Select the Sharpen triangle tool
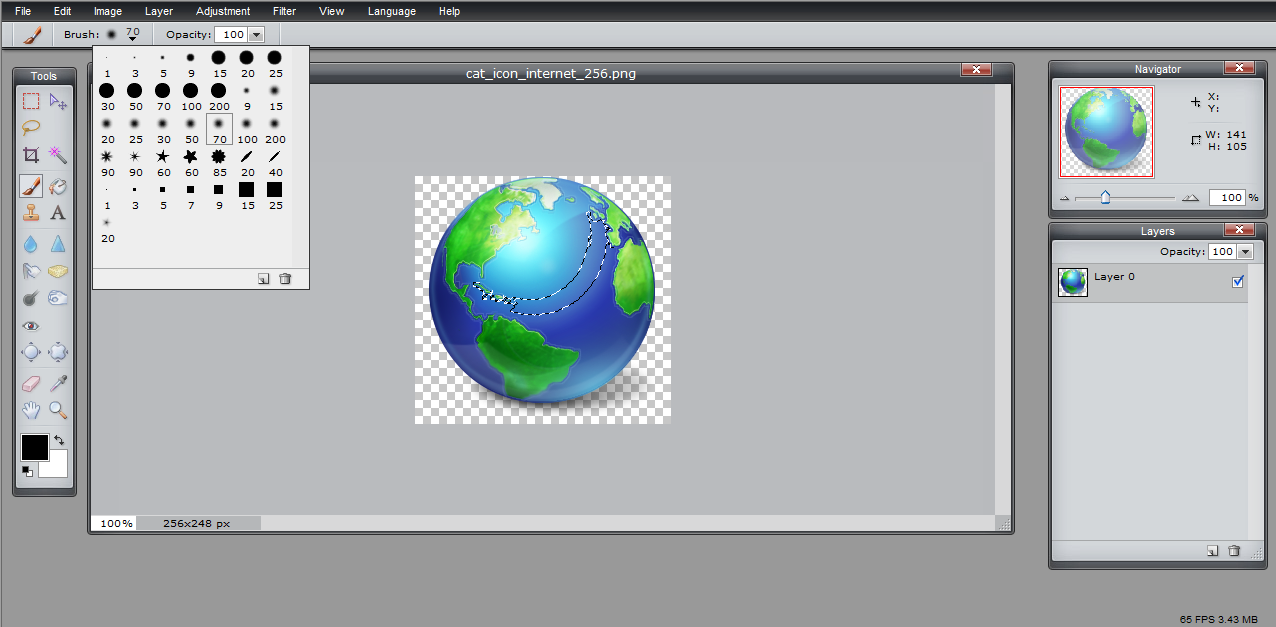Image resolution: width=1276 pixels, height=627 pixels. pyautogui.click(x=58, y=243)
